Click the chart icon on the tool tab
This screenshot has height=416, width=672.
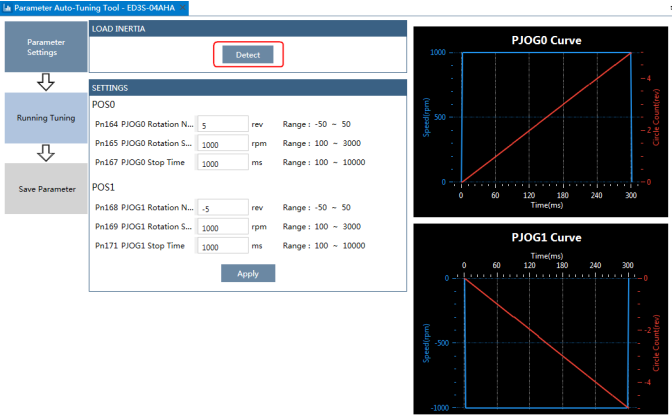(x=6, y=8)
